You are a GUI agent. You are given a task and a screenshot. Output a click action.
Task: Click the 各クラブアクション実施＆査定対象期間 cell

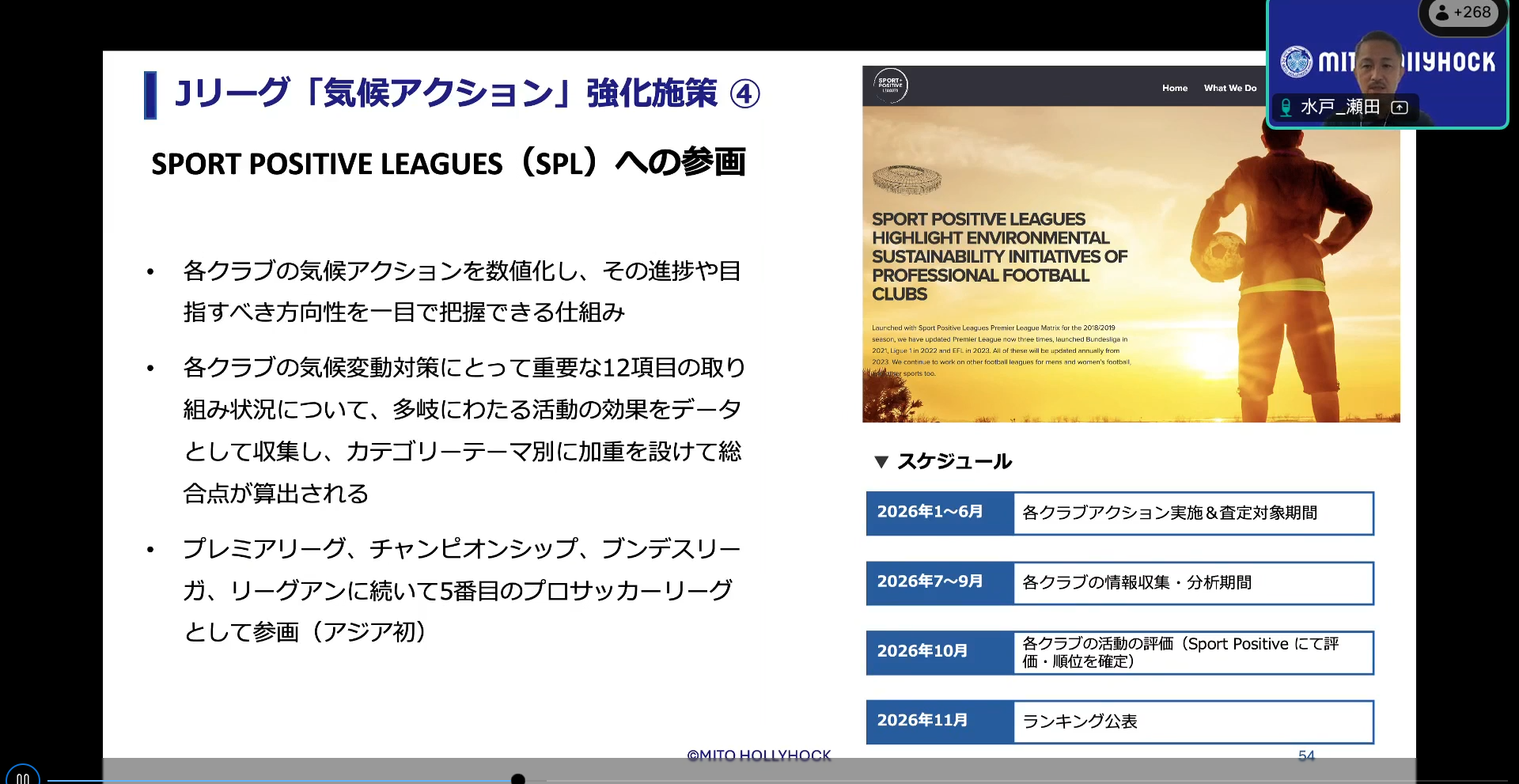click(x=1193, y=513)
